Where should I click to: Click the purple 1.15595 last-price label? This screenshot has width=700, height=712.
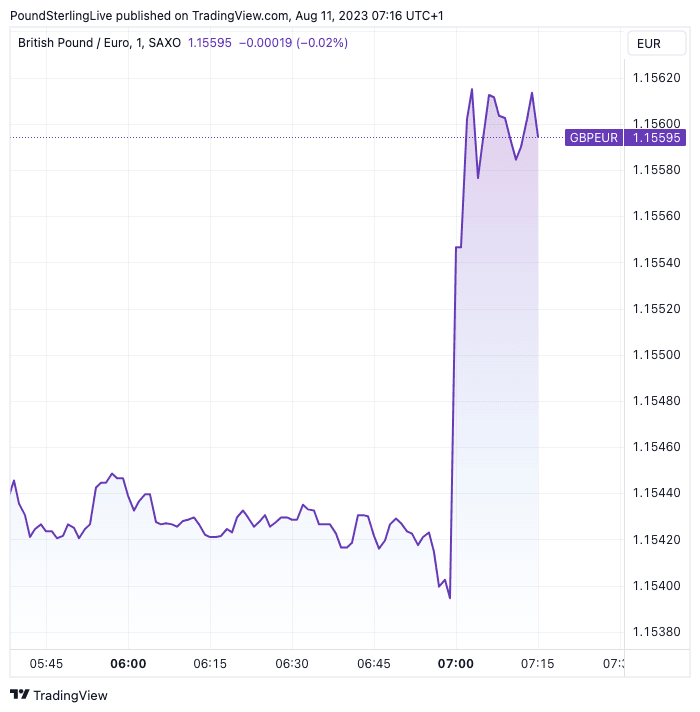(x=656, y=138)
